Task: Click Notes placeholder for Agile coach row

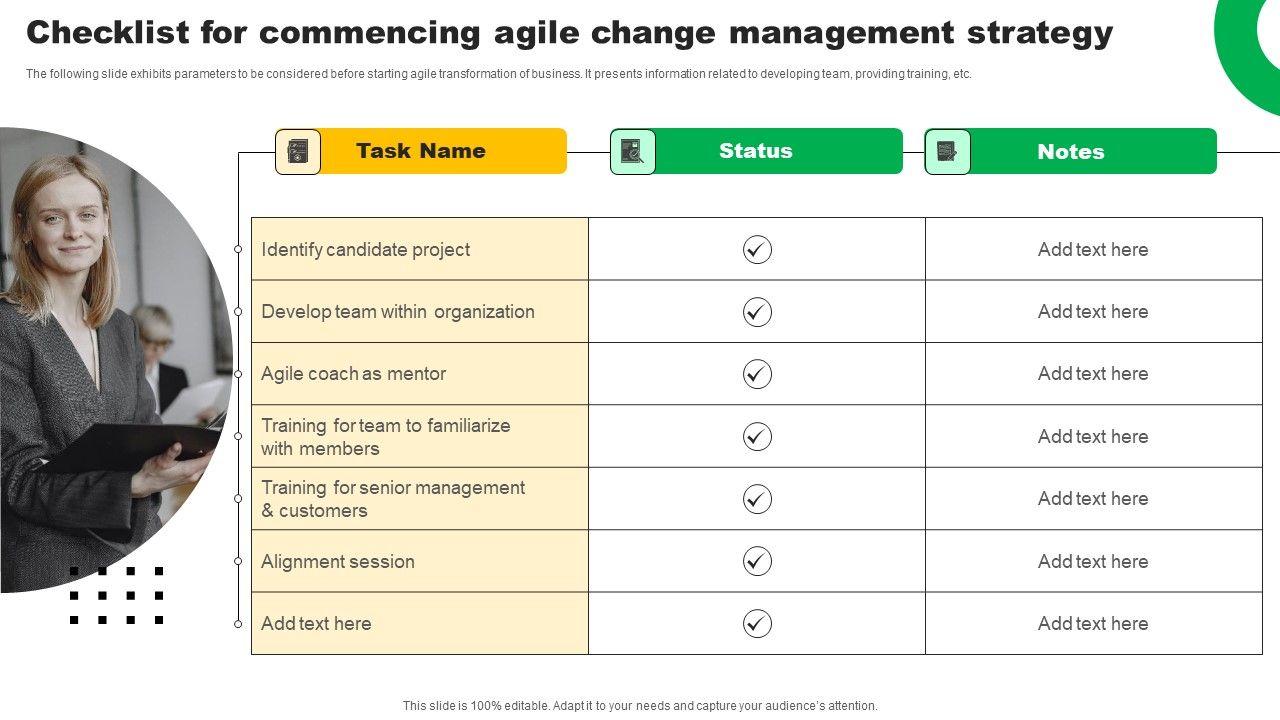Action: (1093, 374)
